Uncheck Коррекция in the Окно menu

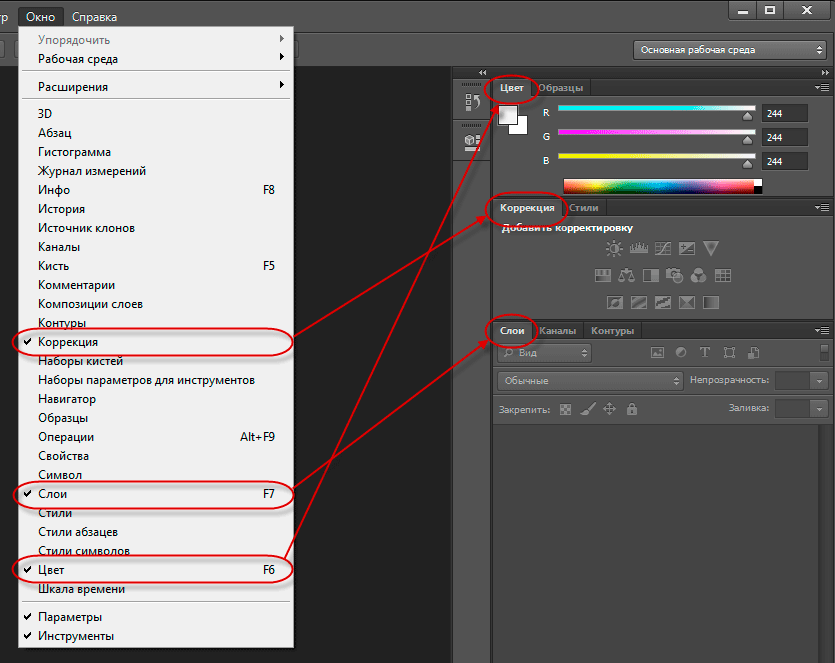(157, 342)
